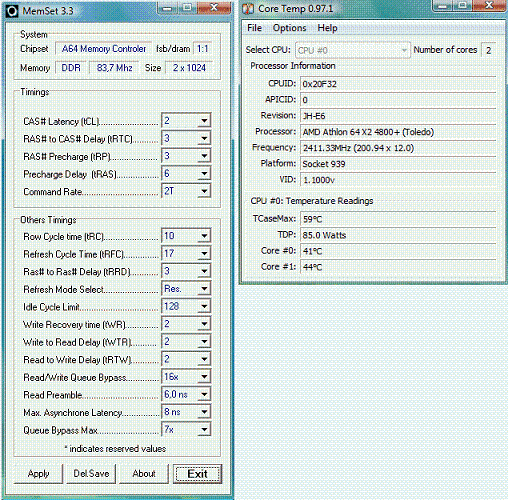Viewport: 508px width, 500px height.
Task: Click the Core #0 temperature 41°C
Action: [x=398, y=251]
